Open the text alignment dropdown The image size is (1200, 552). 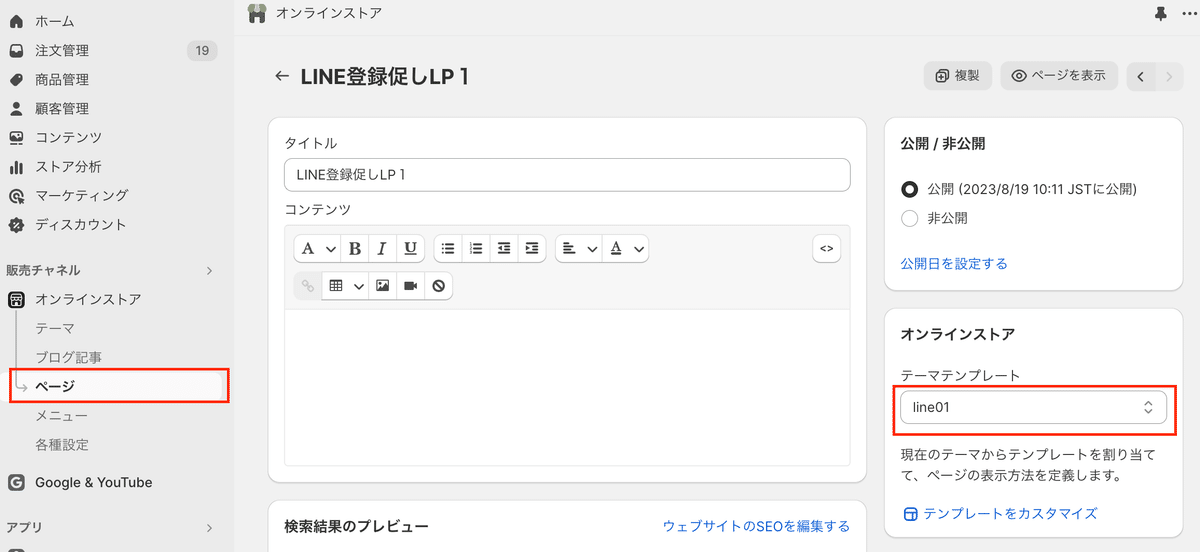click(579, 248)
